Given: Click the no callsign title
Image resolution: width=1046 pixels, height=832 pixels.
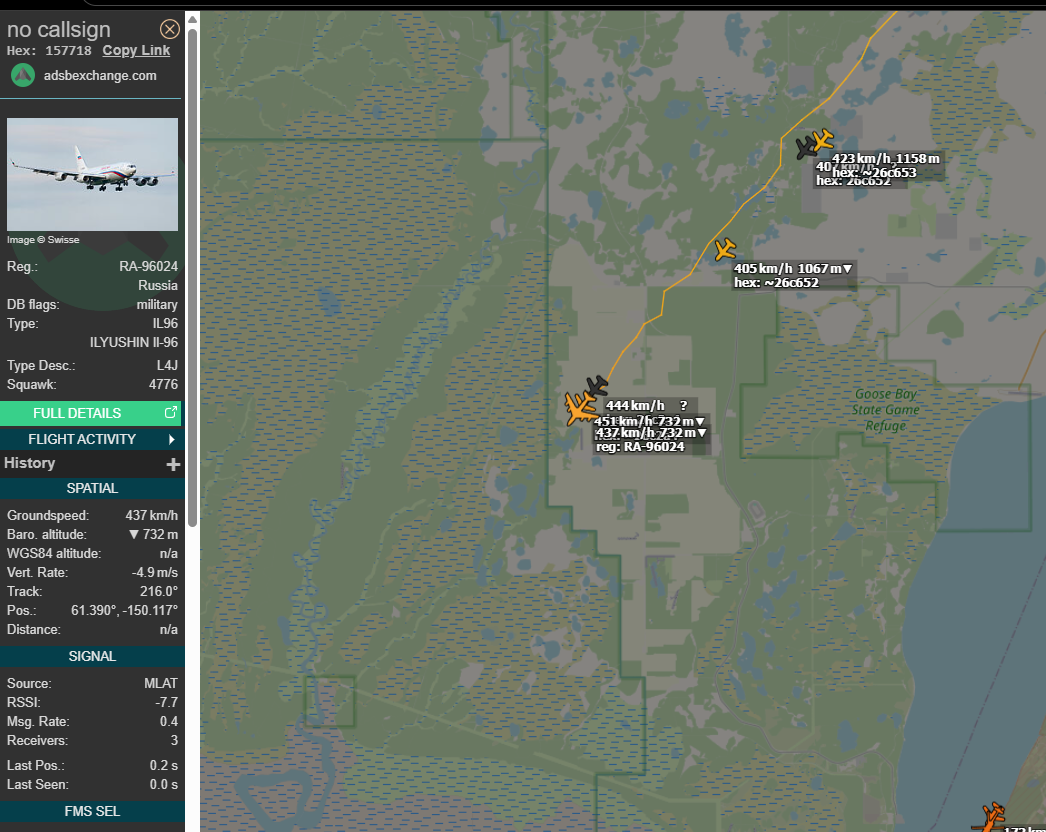Looking at the screenshot, I should 59,29.
